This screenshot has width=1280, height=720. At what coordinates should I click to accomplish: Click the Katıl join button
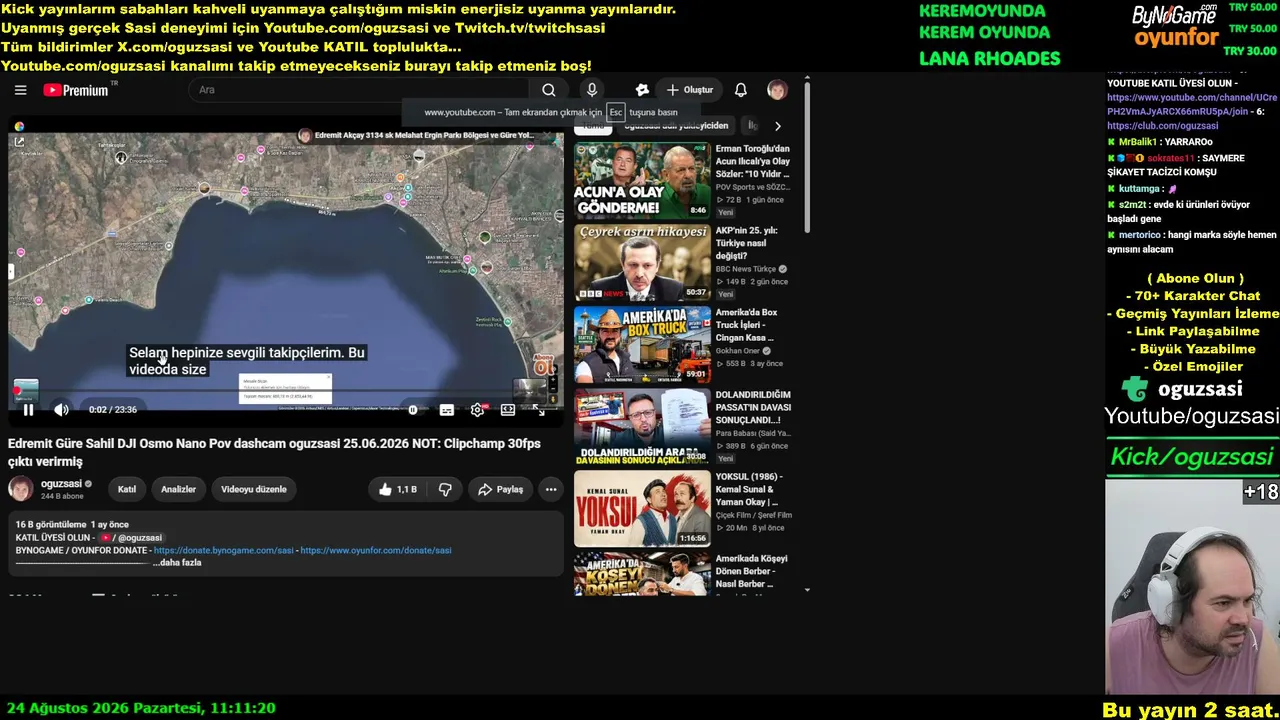point(127,489)
